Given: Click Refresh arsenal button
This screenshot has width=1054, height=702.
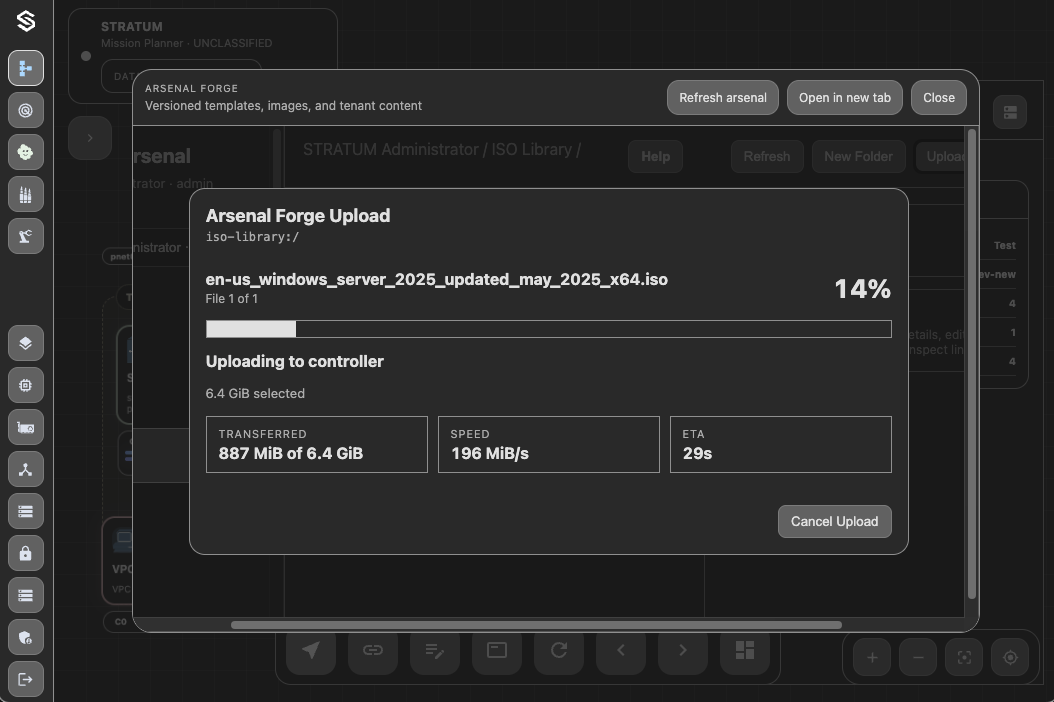Looking at the screenshot, I should pos(723,98).
